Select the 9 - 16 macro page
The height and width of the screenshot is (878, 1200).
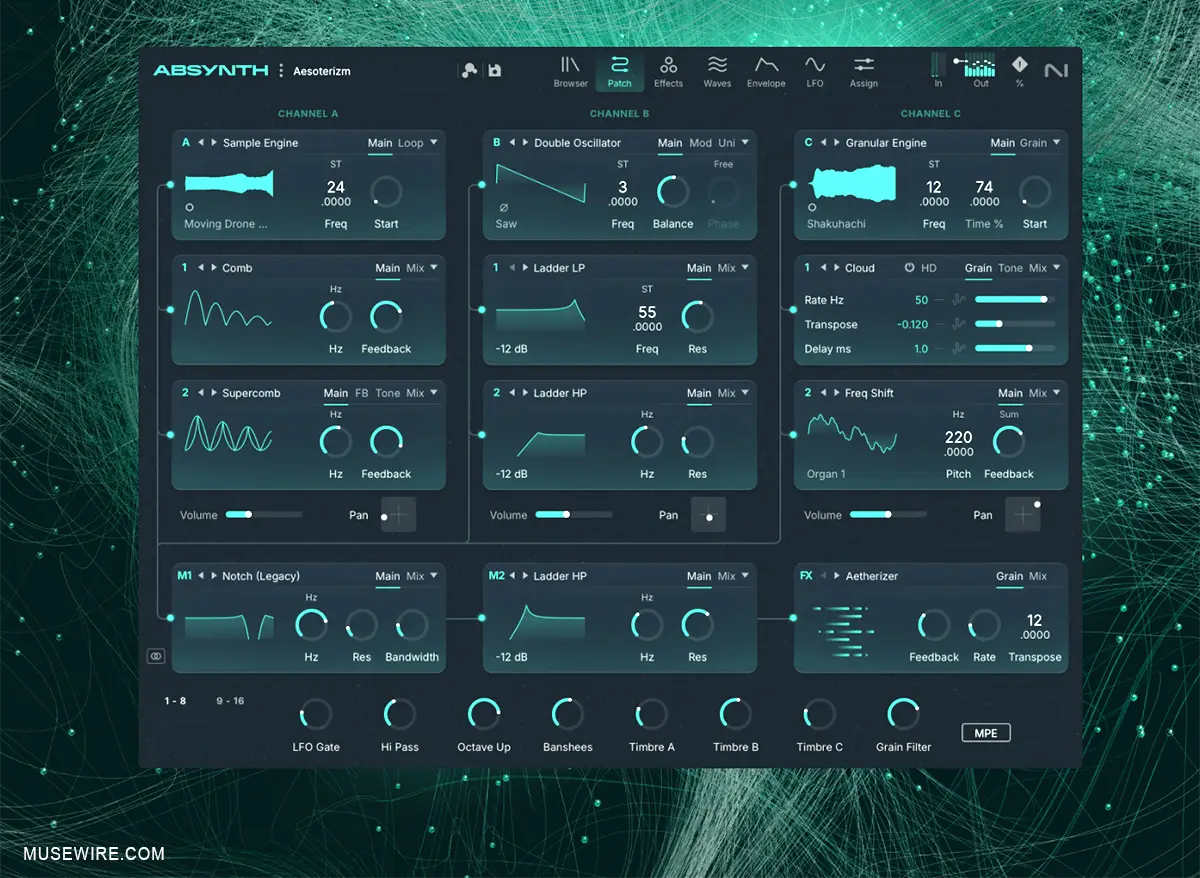pos(230,701)
